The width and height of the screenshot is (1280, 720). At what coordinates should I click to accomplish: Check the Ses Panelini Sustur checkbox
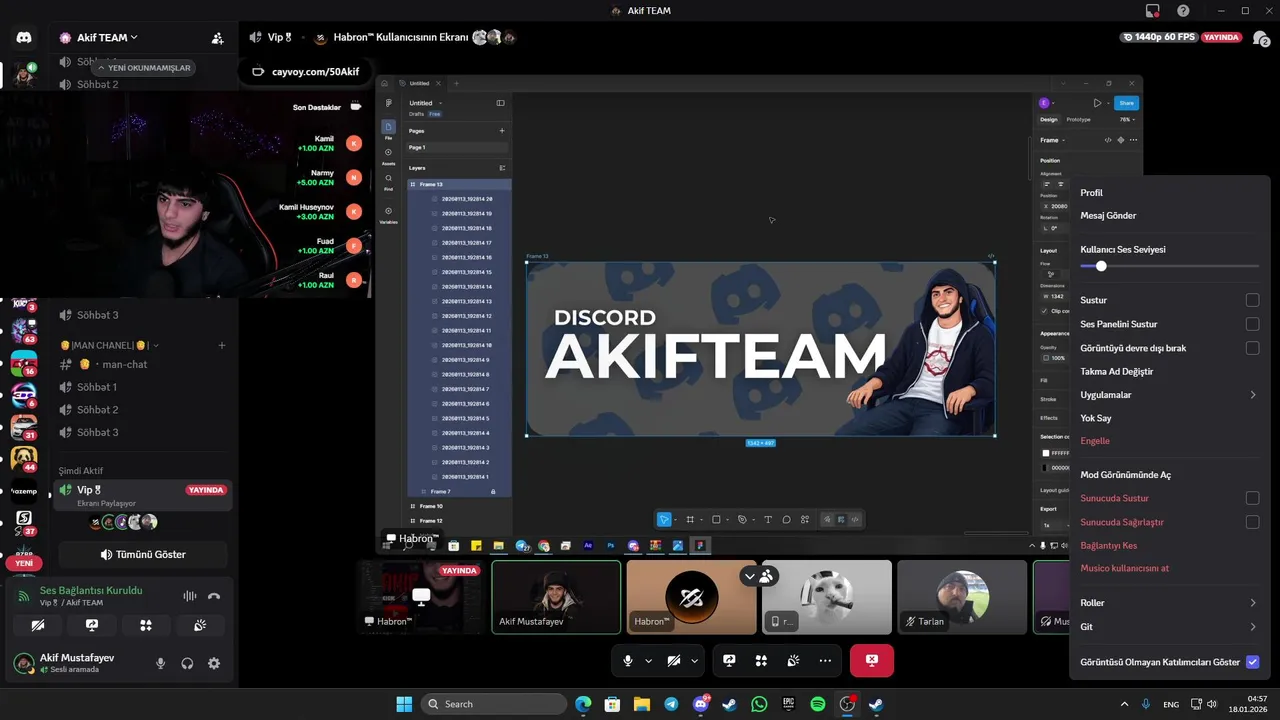pos(1252,324)
